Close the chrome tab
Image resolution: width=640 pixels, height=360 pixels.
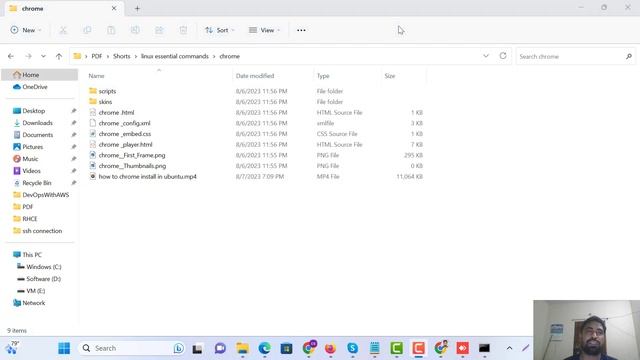pyautogui.click(x=114, y=8)
